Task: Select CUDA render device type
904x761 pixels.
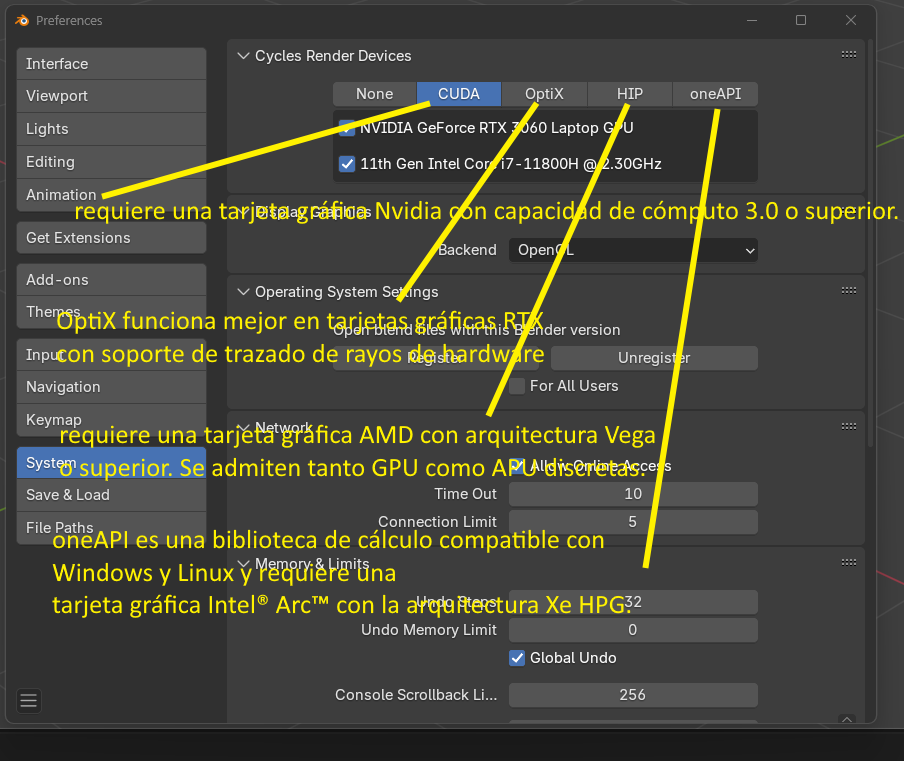Action: point(459,94)
